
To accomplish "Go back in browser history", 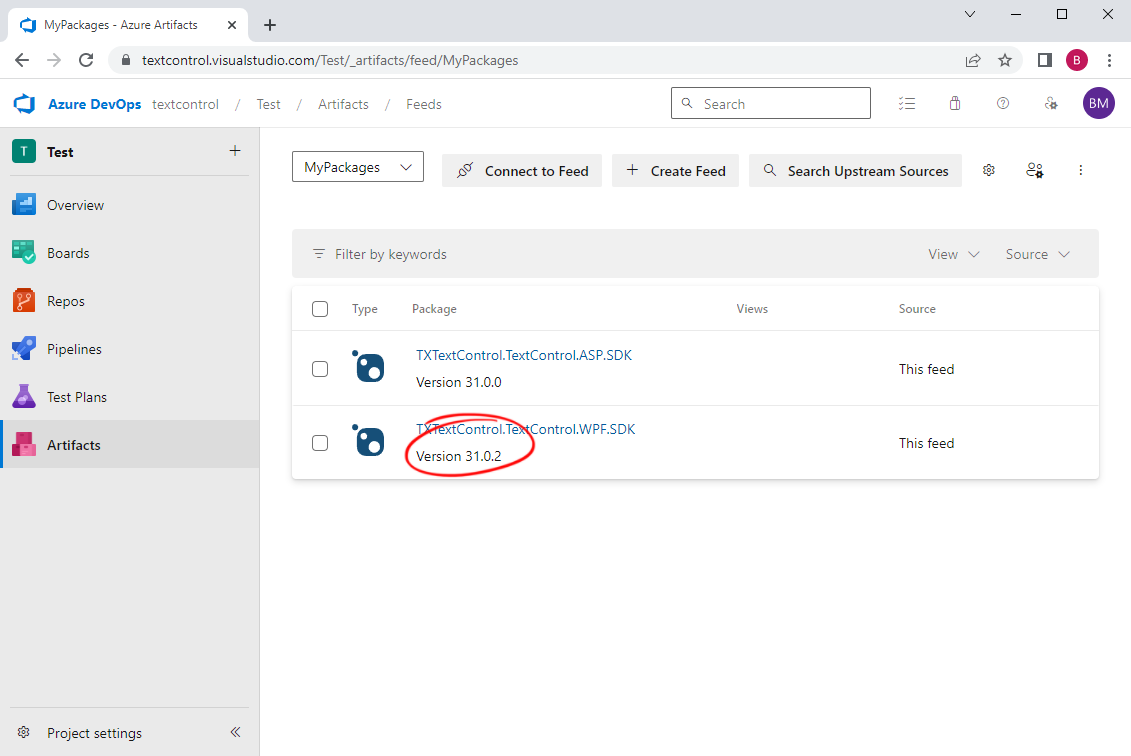I will [22, 60].
